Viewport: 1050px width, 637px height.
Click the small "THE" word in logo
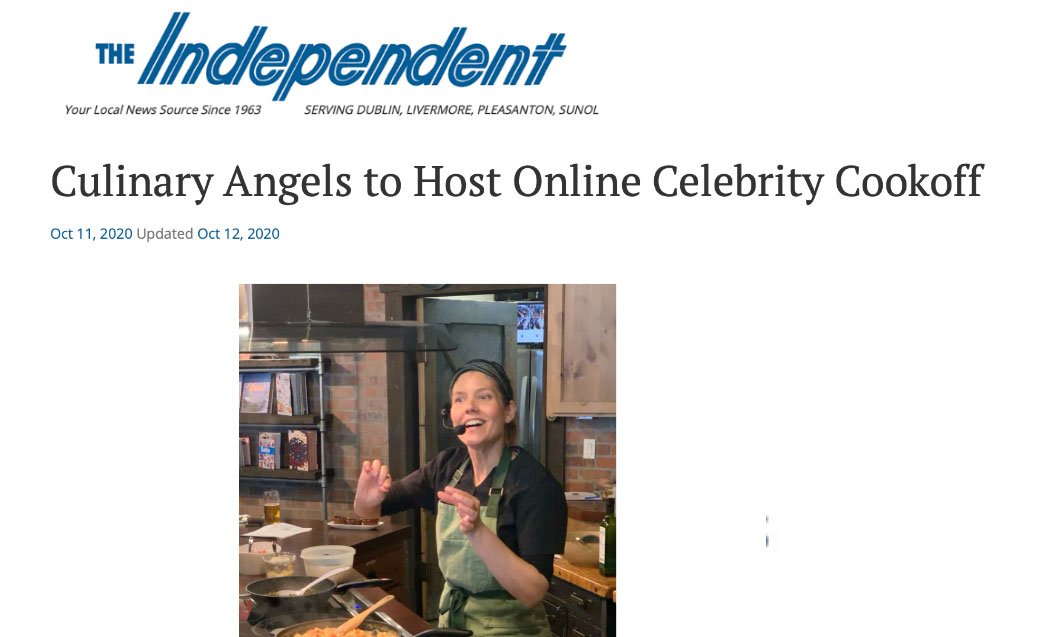(x=115, y=54)
